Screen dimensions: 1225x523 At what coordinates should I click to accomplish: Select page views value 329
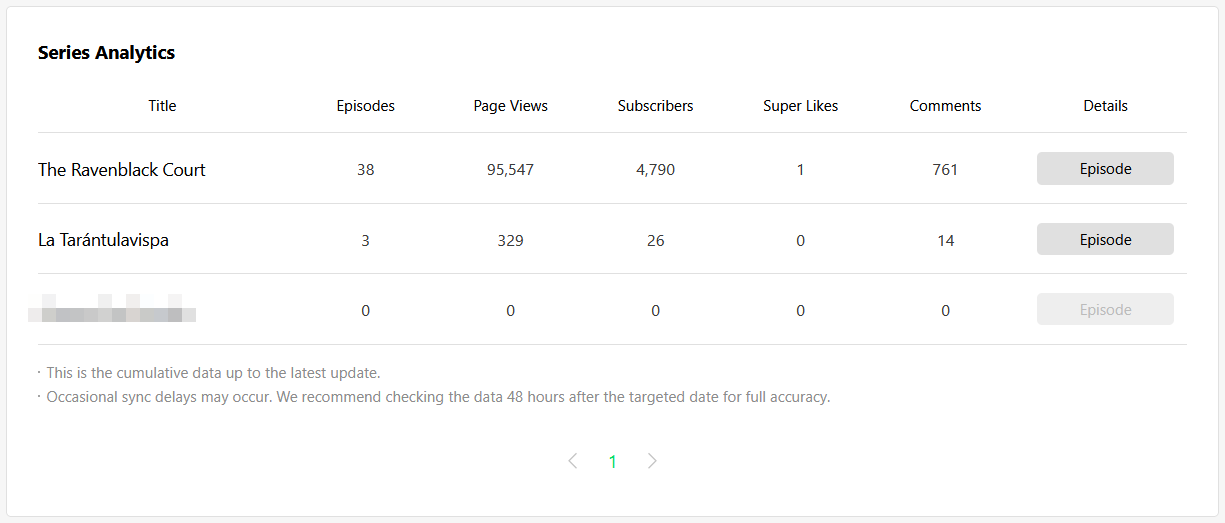pyautogui.click(x=511, y=241)
